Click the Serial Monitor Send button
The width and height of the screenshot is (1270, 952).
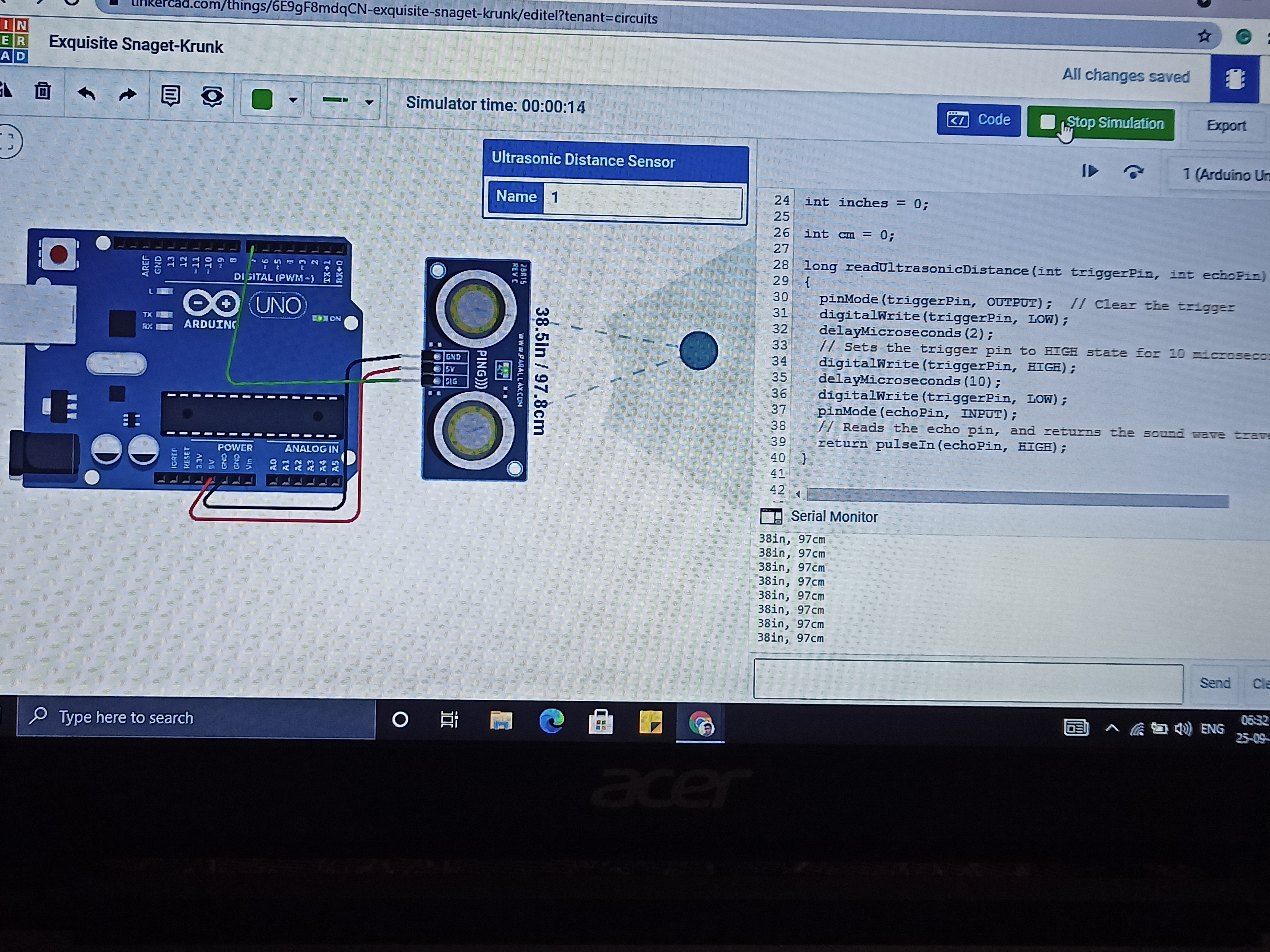pyautogui.click(x=1214, y=683)
